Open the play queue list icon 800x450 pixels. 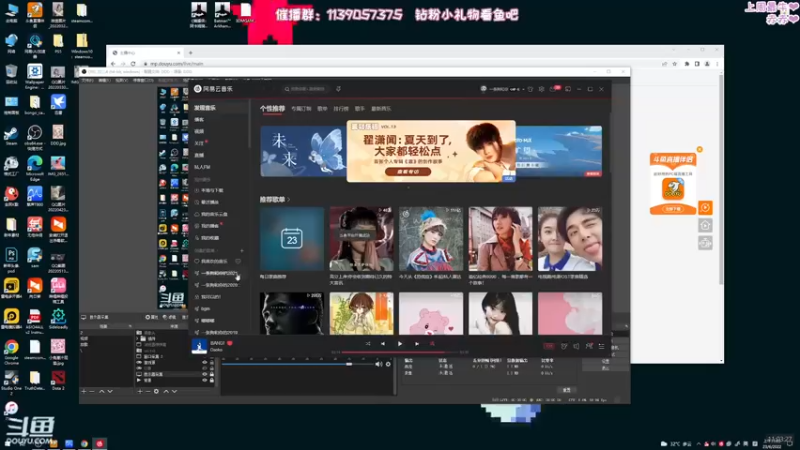[602, 346]
